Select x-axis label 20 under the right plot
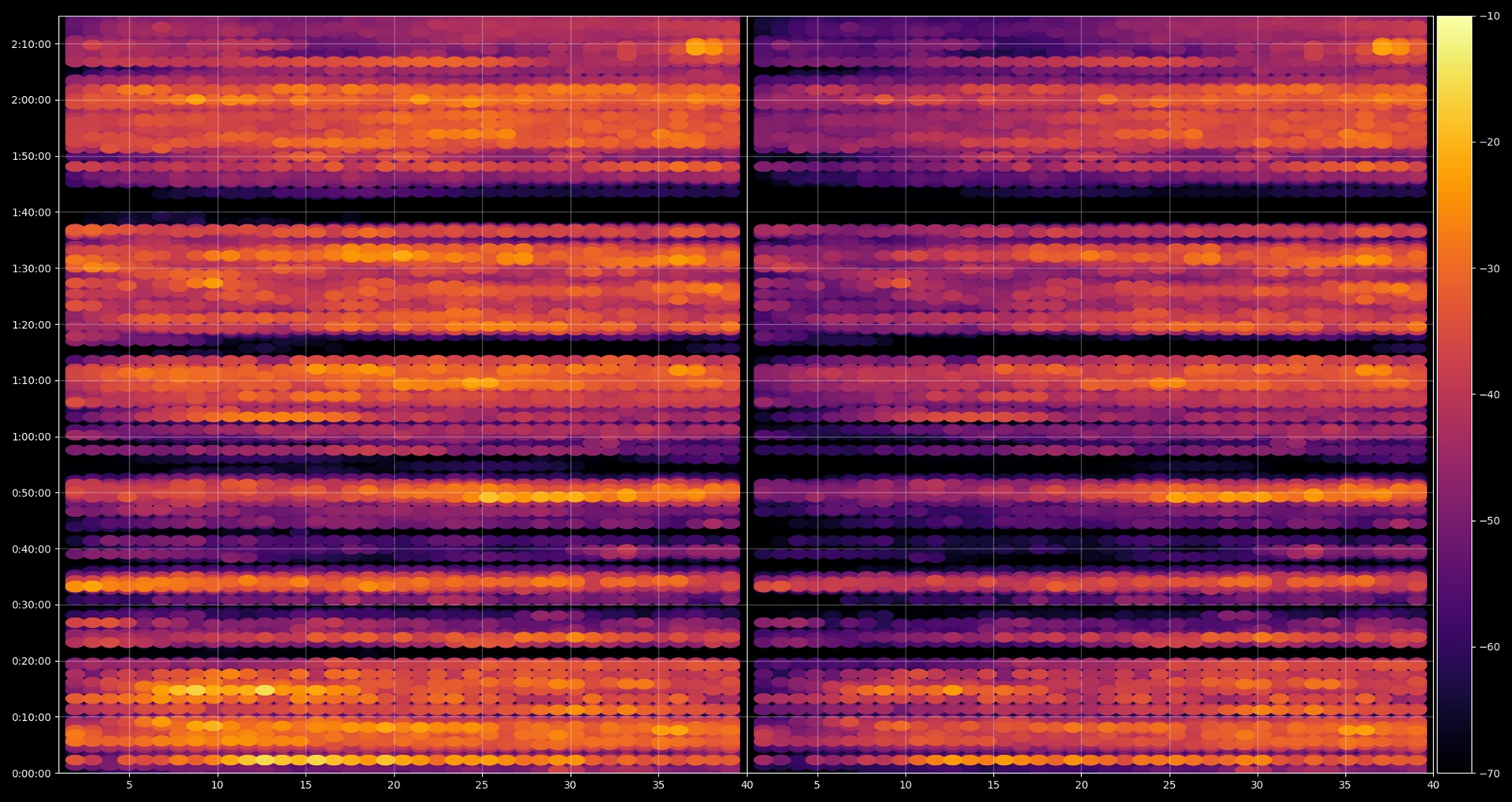The image size is (1512, 802). coord(1081,785)
